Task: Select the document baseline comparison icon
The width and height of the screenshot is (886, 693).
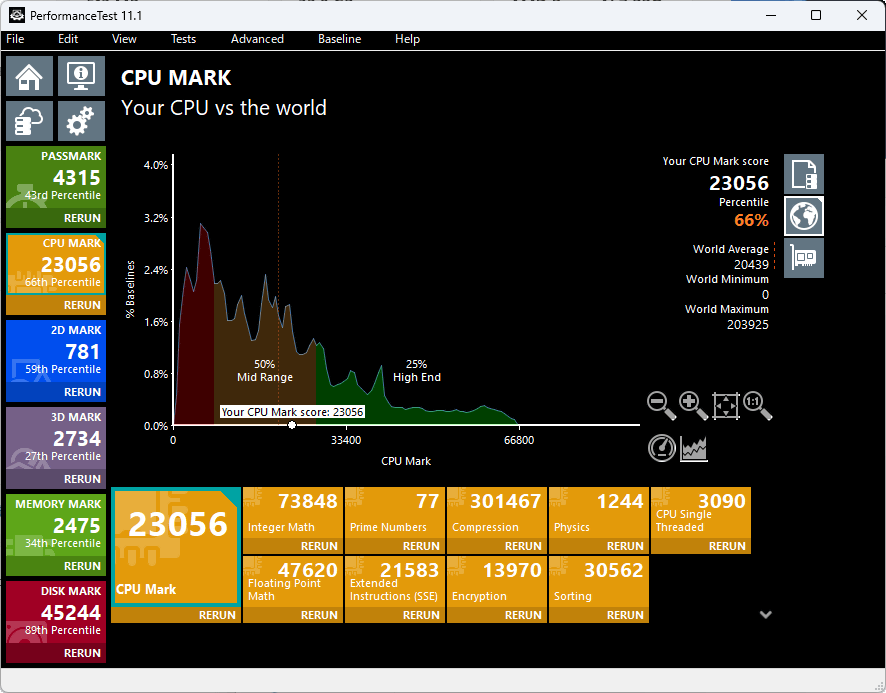Action: click(804, 174)
